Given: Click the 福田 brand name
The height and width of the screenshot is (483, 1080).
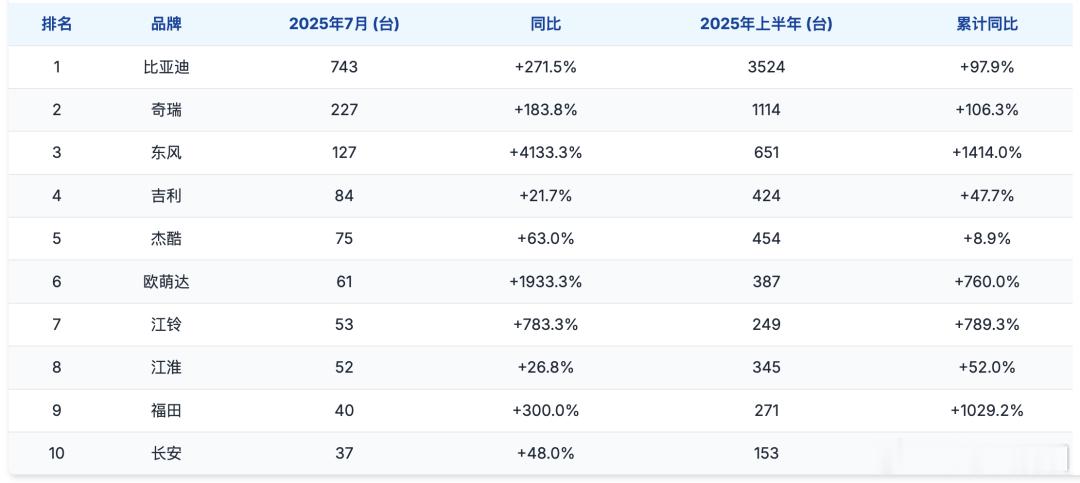Looking at the screenshot, I should point(166,410).
